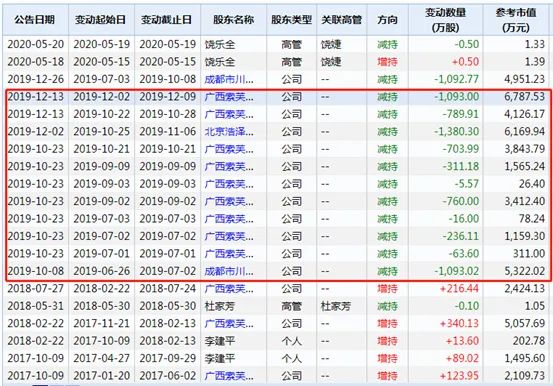Select market value 5,057.69
Image resolution: width=553 pixels, height=386 pixels.
524,324
